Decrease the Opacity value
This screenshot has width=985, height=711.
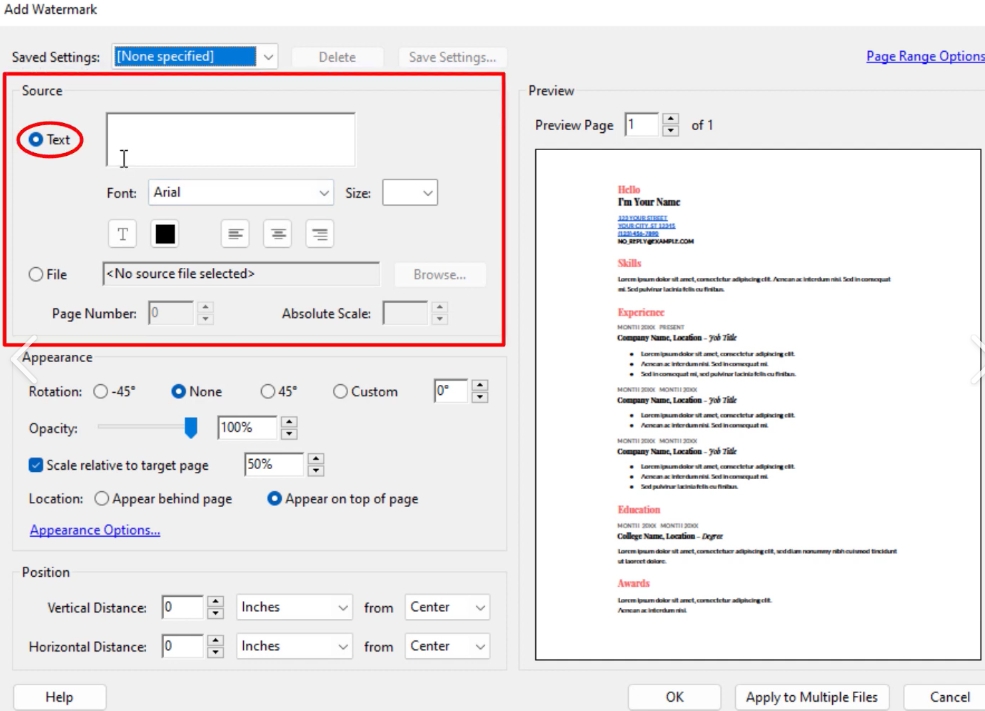(x=289, y=433)
